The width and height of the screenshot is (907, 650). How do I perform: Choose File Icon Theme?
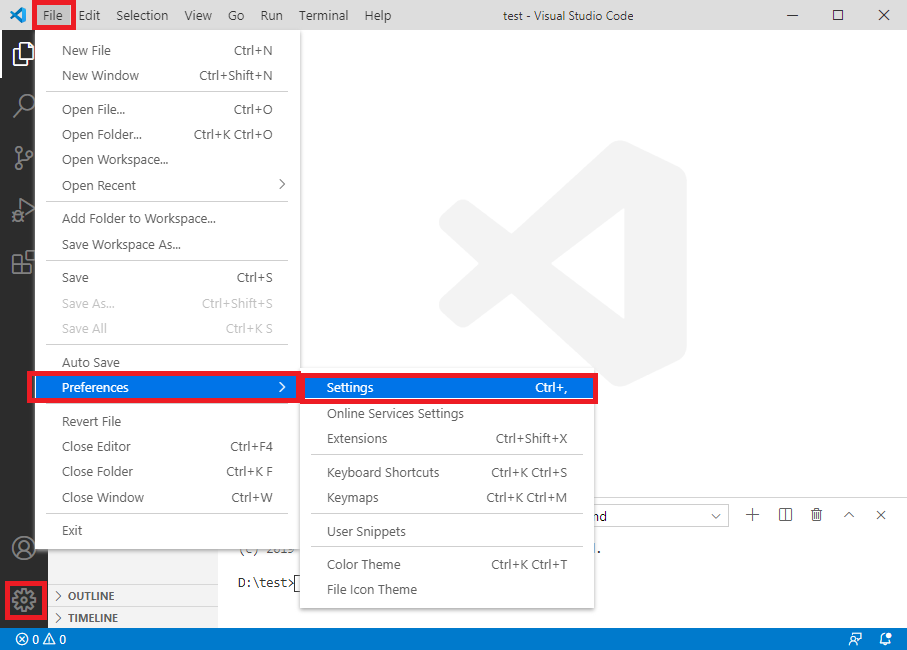click(x=447, y=589)
